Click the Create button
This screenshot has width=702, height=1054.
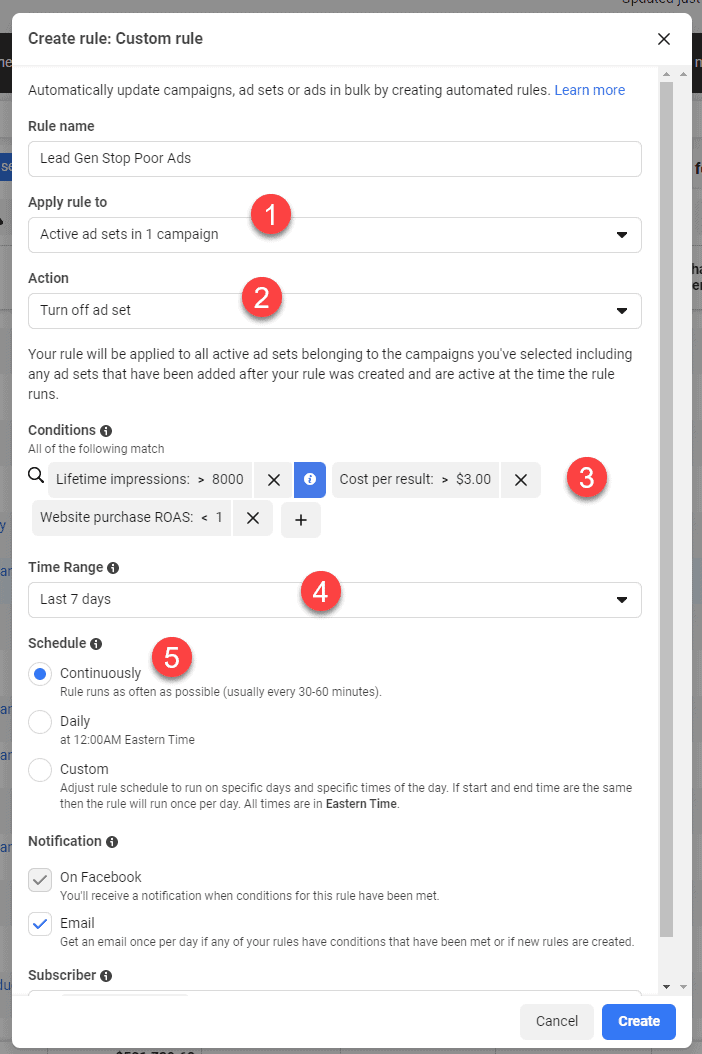[x=639, y=1022]
